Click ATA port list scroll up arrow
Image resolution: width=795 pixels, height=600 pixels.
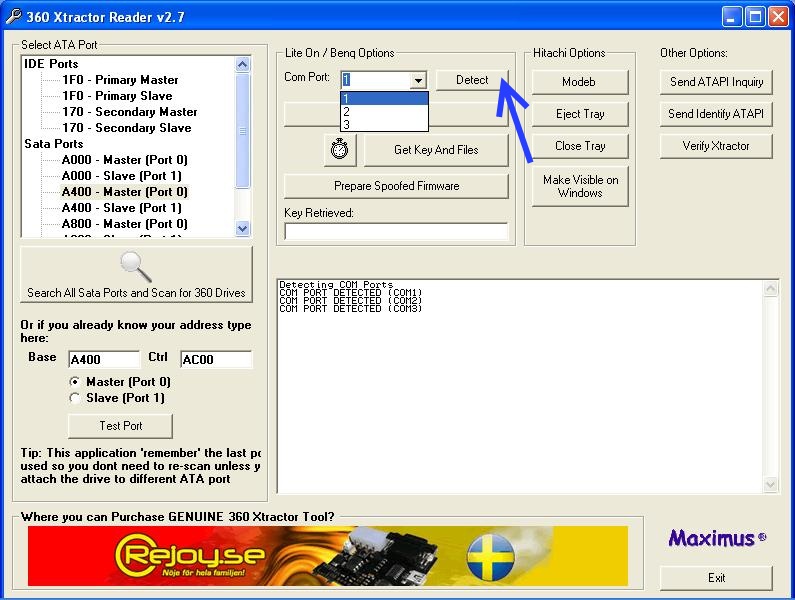pyautogui.click(x=242, y=64)
